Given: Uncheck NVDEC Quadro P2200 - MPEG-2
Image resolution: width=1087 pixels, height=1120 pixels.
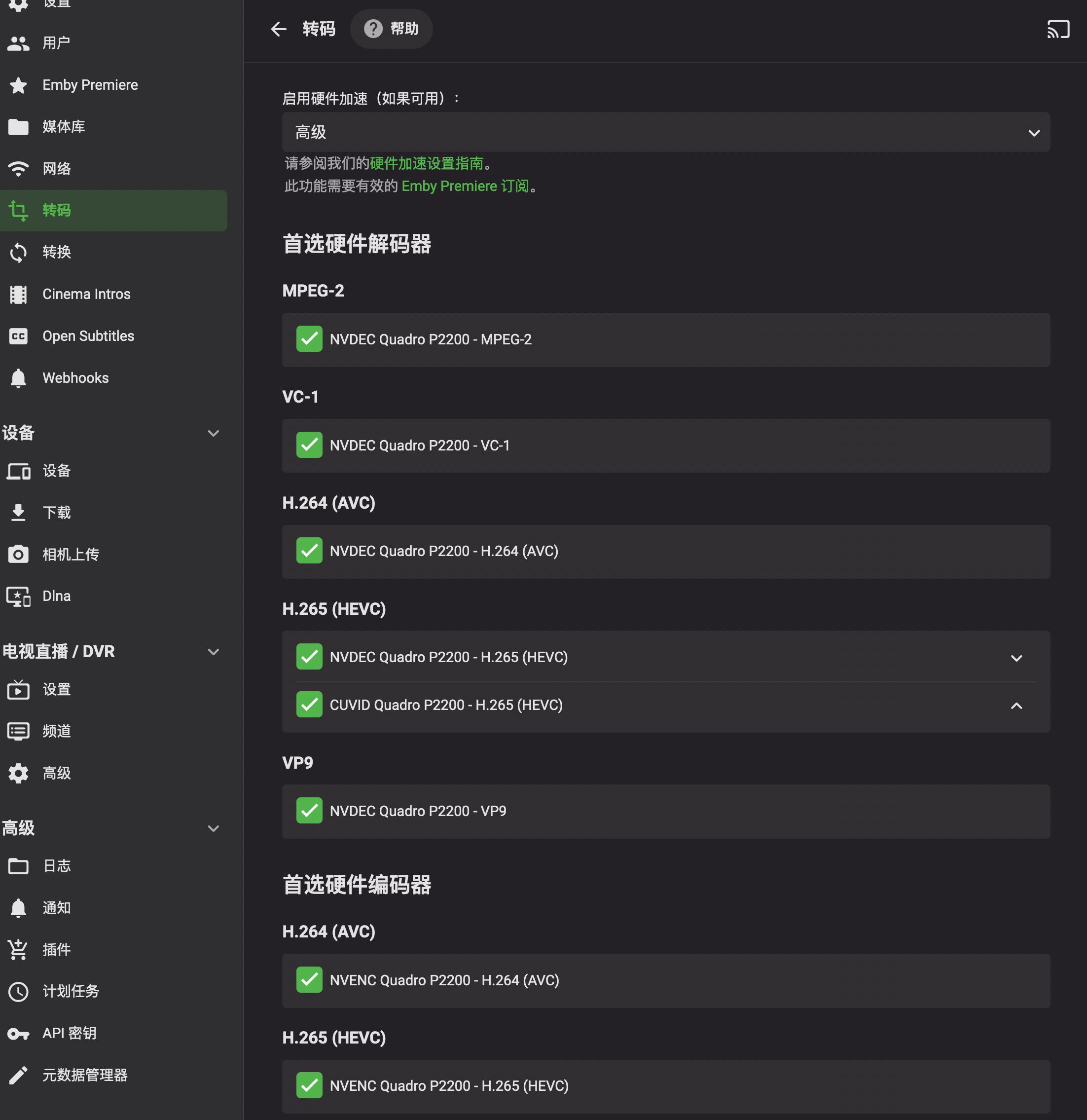Looking at the screenshot, I should 309,339.
